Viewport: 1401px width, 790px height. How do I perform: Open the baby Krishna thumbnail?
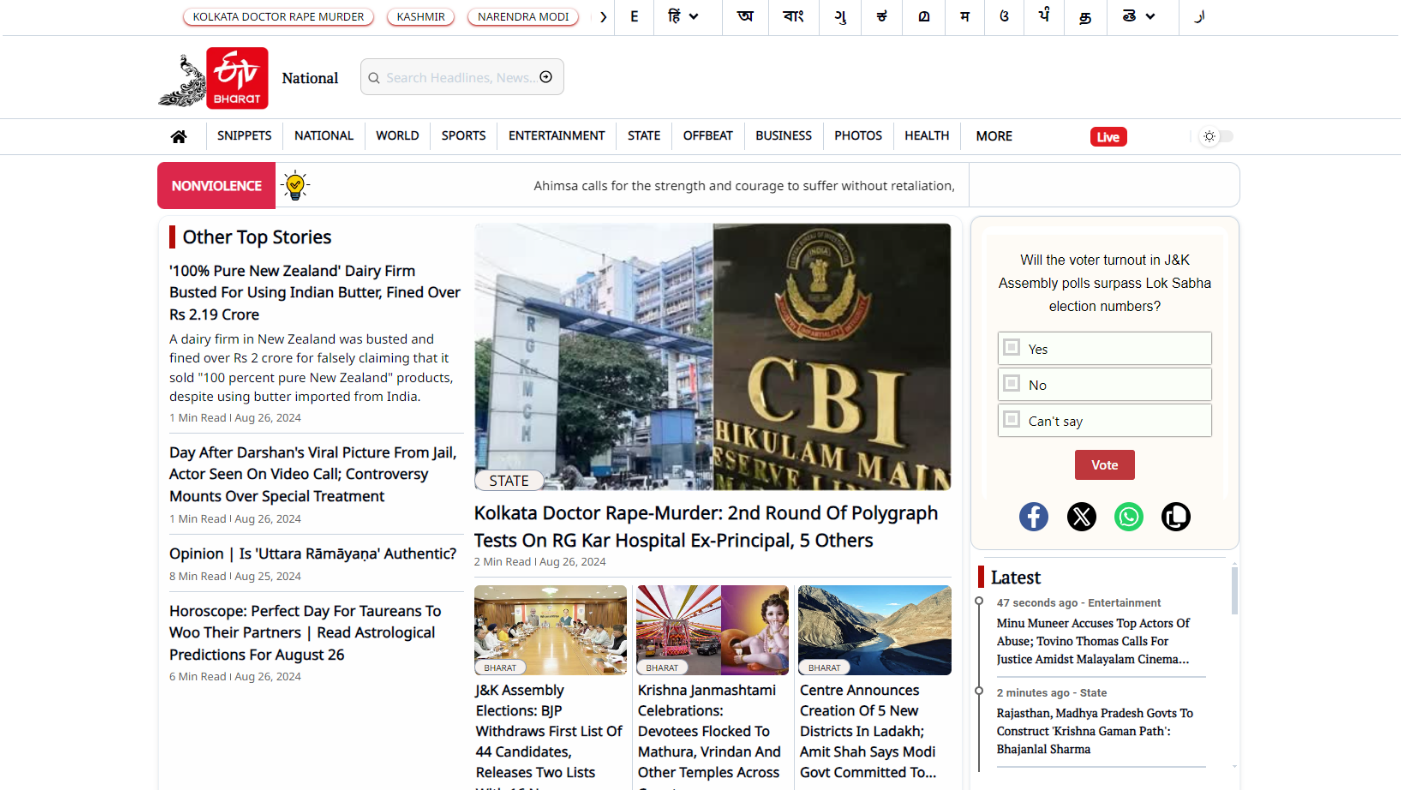(x=713, y=630)
